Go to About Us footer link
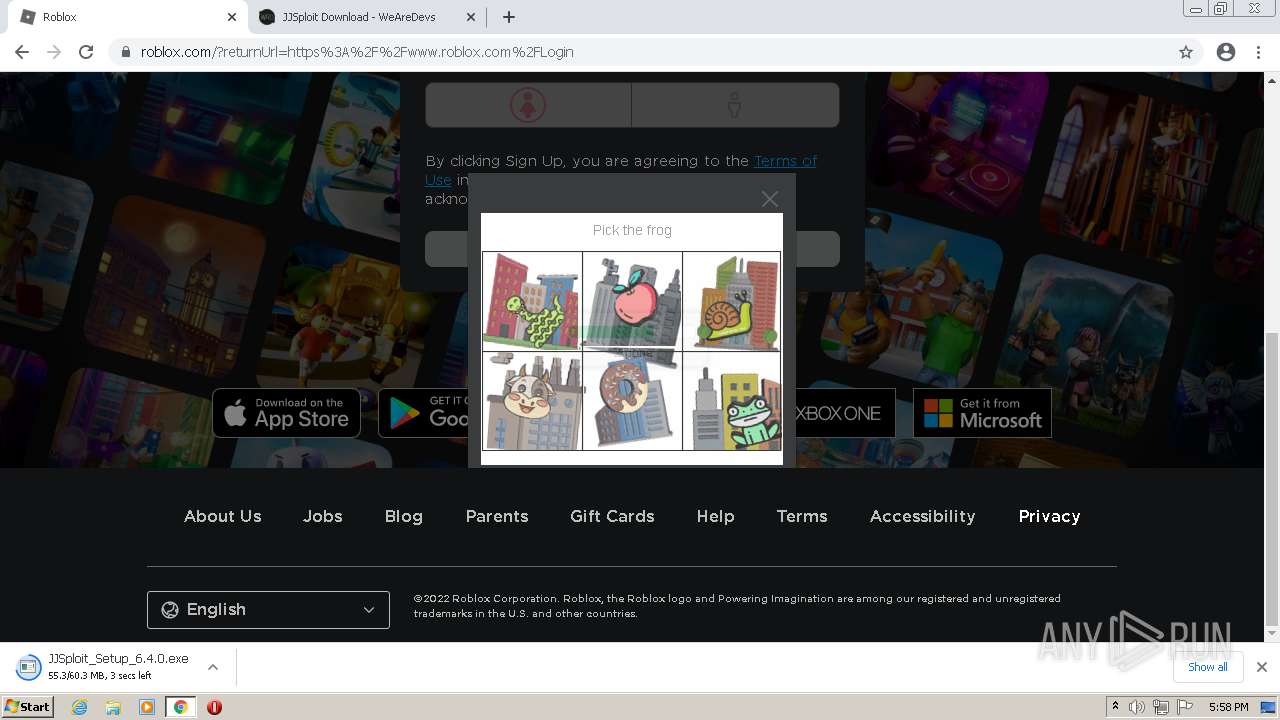1280x720 pixels. [222, 516]
